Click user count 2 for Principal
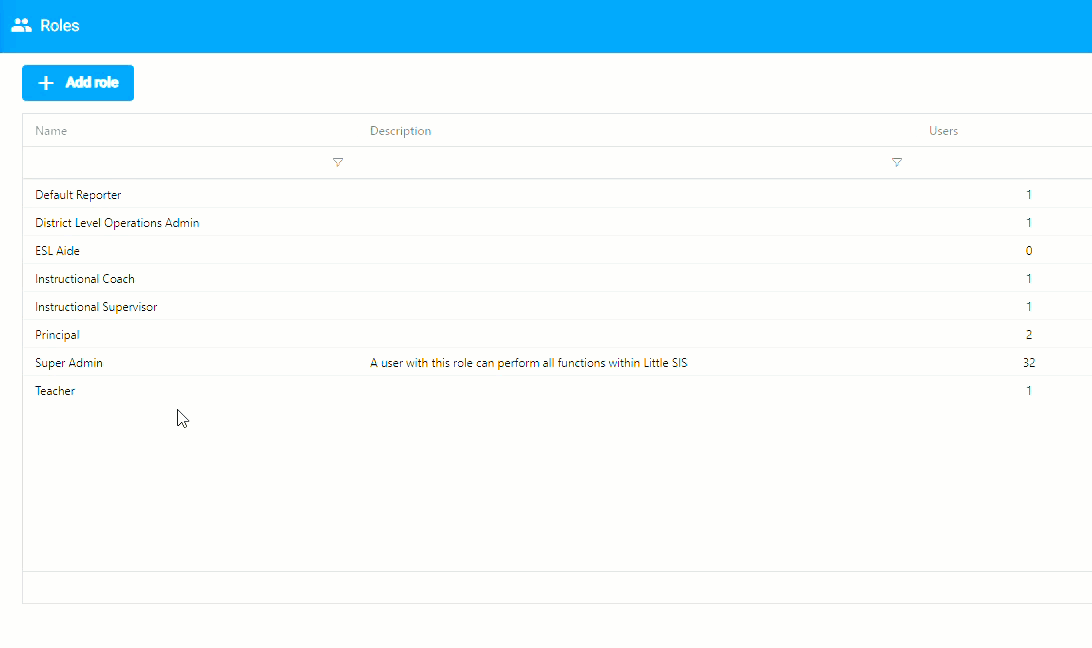Screen dimensions: 1092x648 pos(1029,335)
